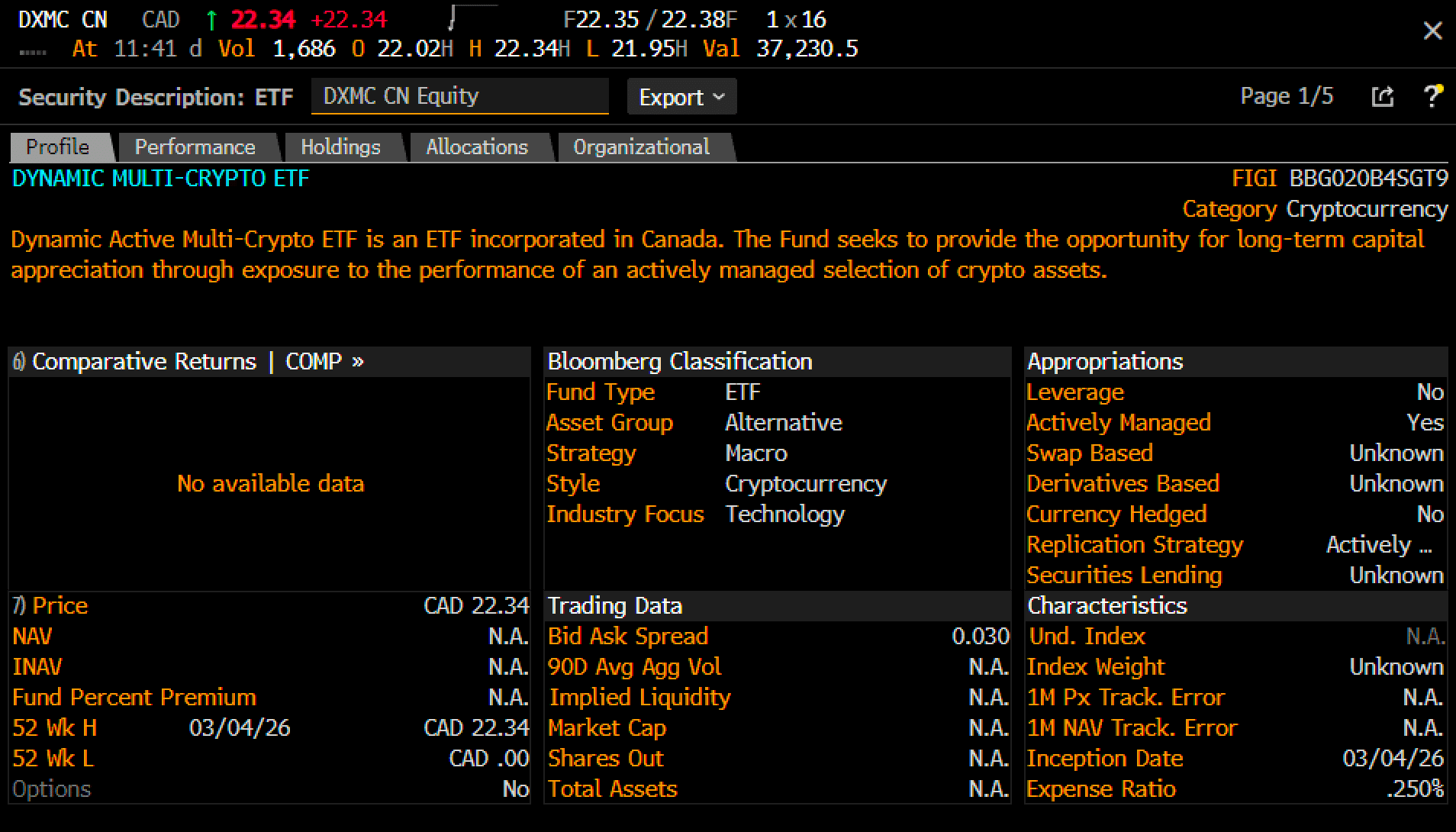This screenshot has width=1456, height=832.
Task: Open help via the question mark icon
Action: click(1433, 96)
